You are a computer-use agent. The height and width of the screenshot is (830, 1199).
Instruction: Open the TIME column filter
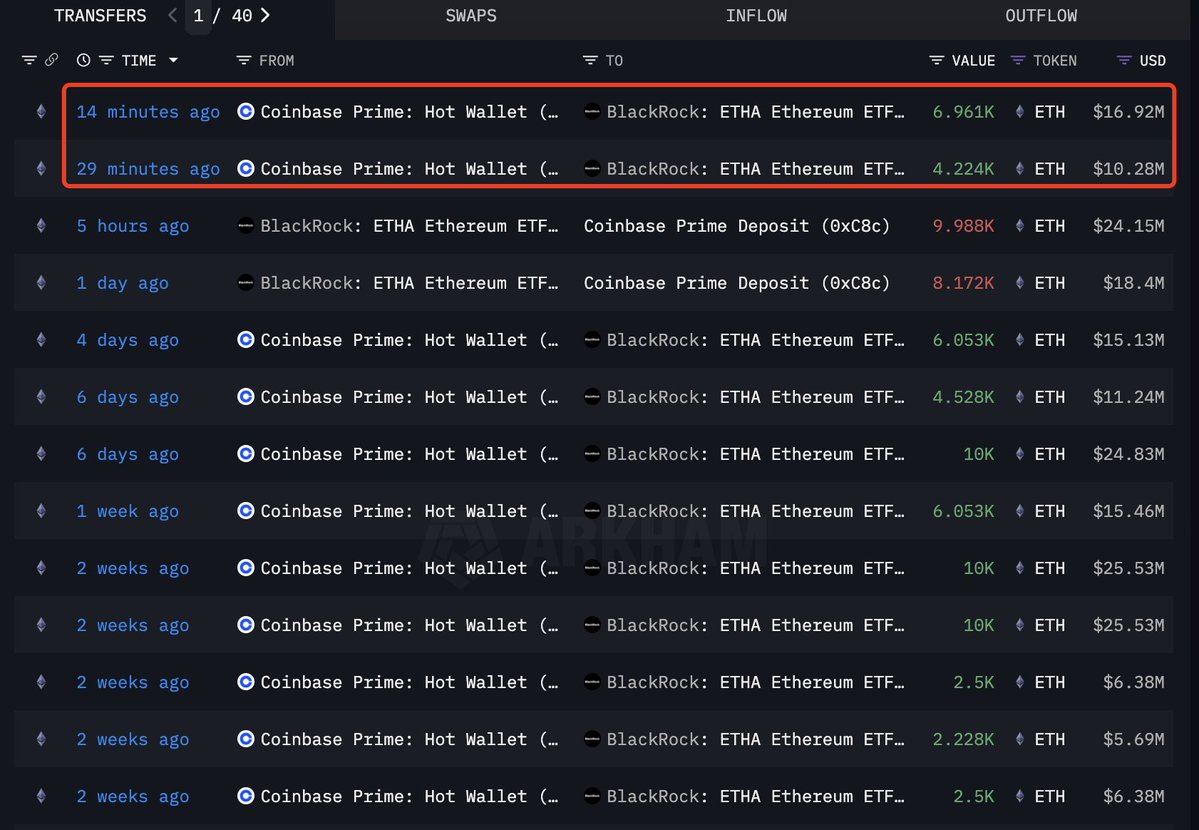[106, 60]
